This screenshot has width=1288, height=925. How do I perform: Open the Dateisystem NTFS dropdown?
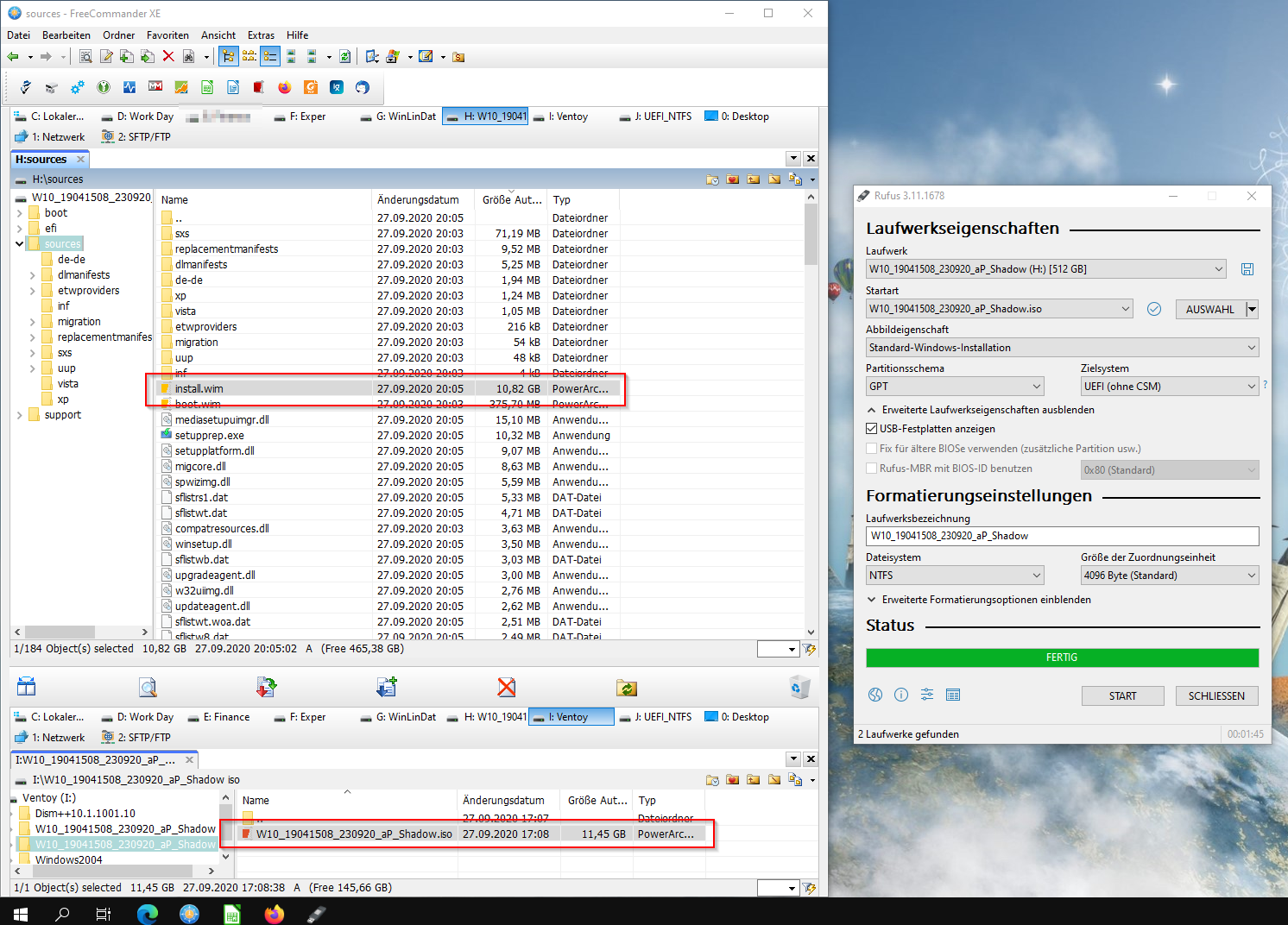pyautogui.click(x=955, y=576)
